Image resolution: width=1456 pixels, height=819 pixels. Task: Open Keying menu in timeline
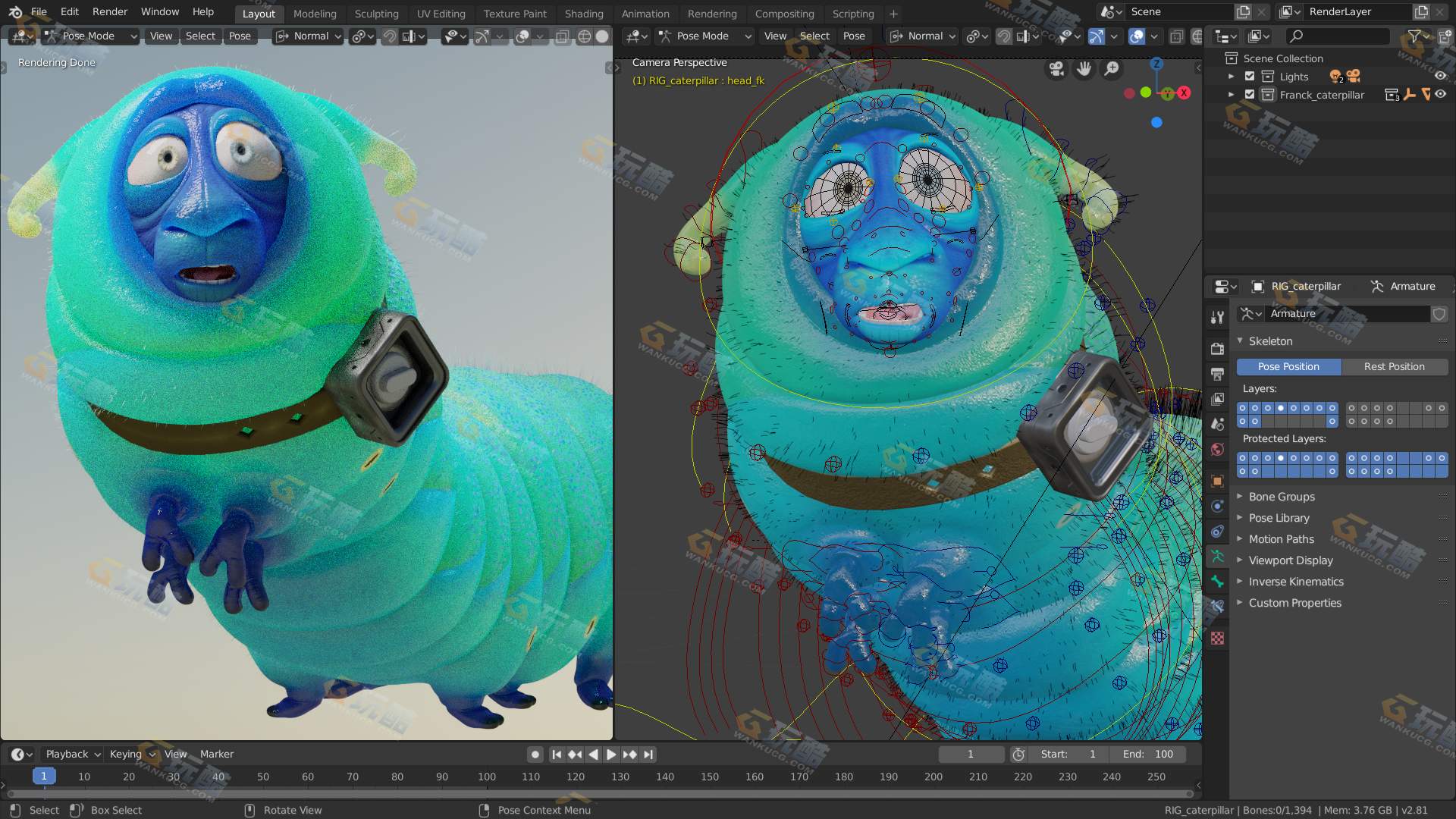(x=132, y=755)
